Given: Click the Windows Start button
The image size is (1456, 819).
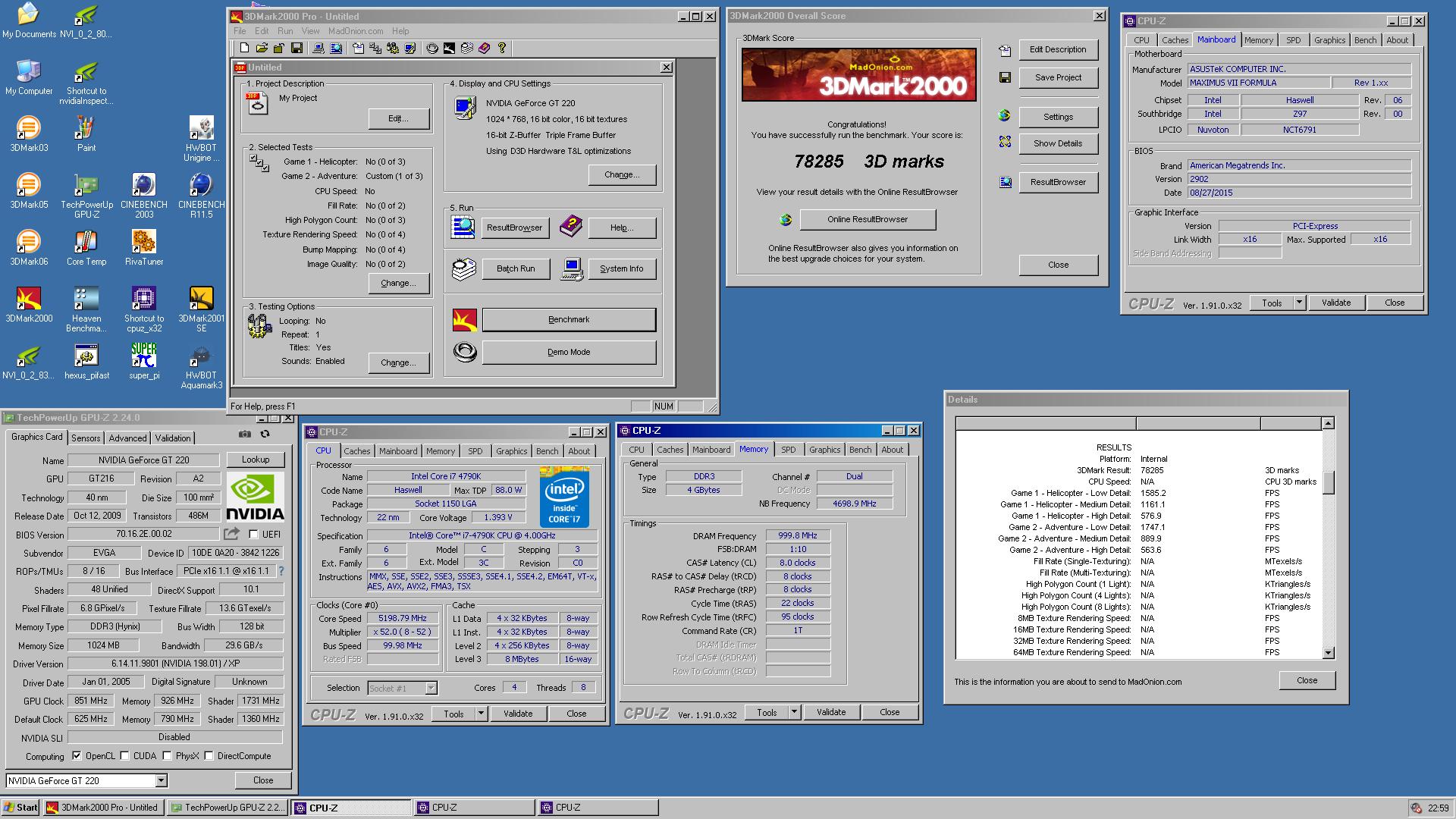Looking at the screenshot, I should tap(20, 808).
